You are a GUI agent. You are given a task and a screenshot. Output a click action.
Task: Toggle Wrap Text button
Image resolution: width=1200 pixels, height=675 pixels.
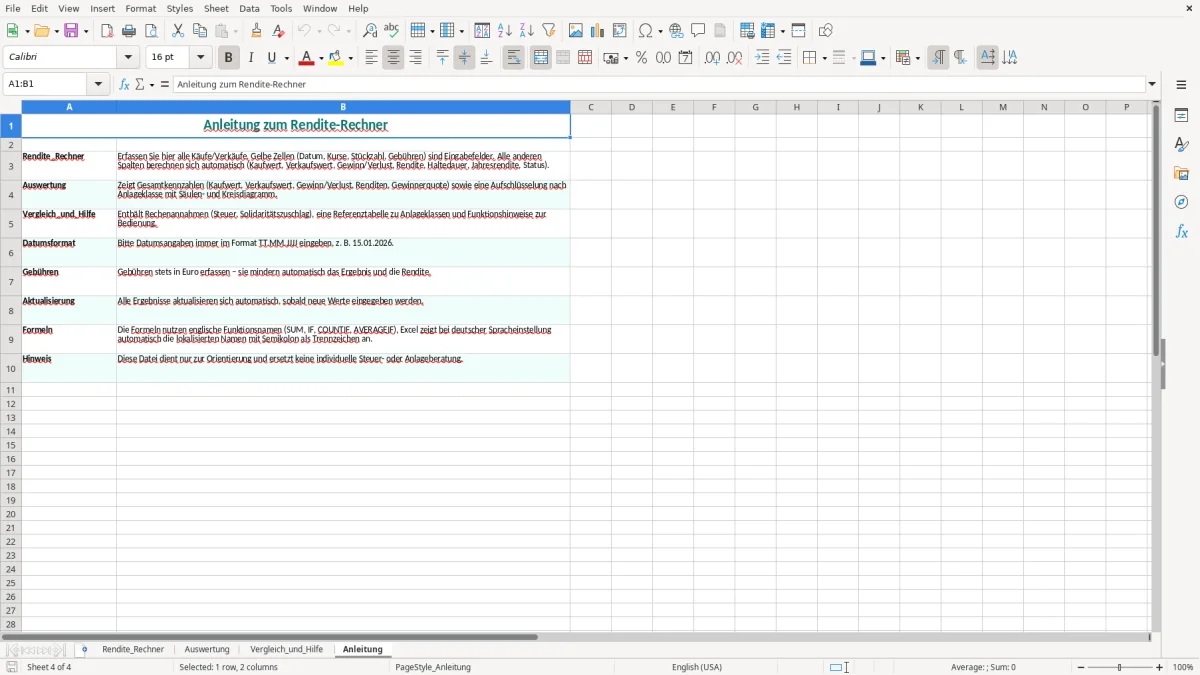point(513,58)
